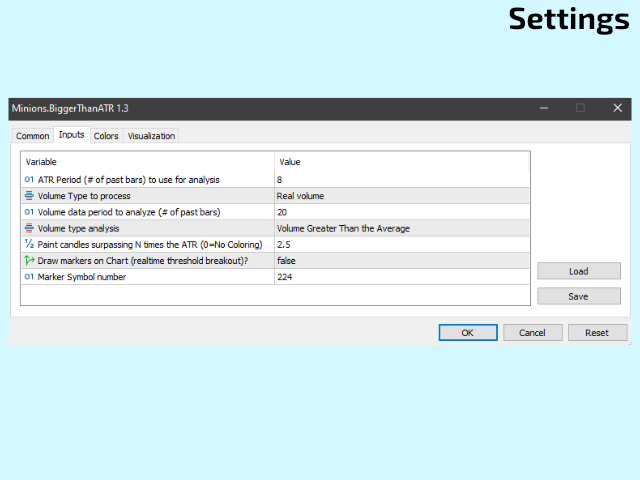Toggle the 'false' value for Draw markers
640x480 pixels.
(402, 260)
